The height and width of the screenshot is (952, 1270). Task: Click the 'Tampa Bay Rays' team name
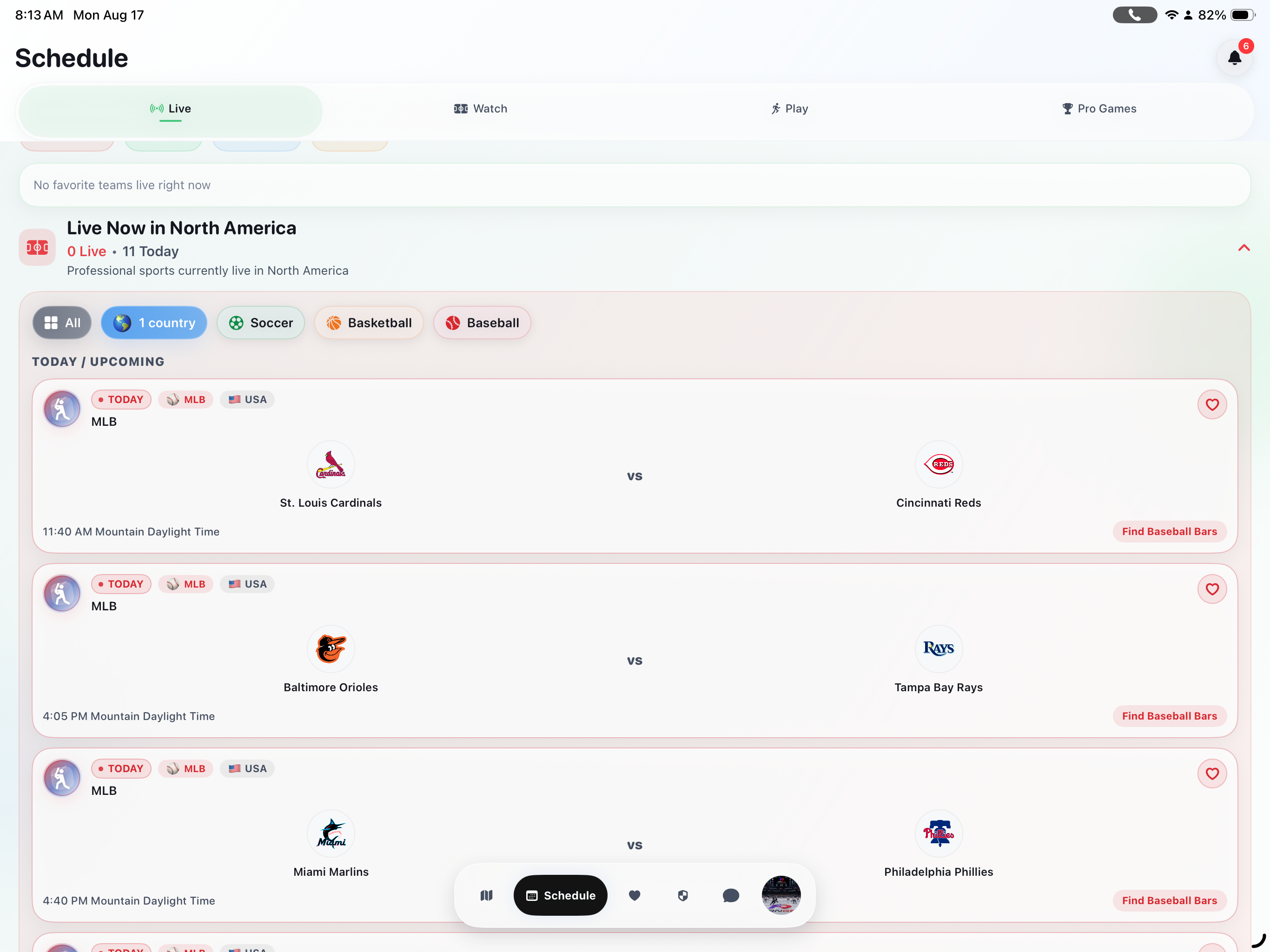(x=939, y=688)
